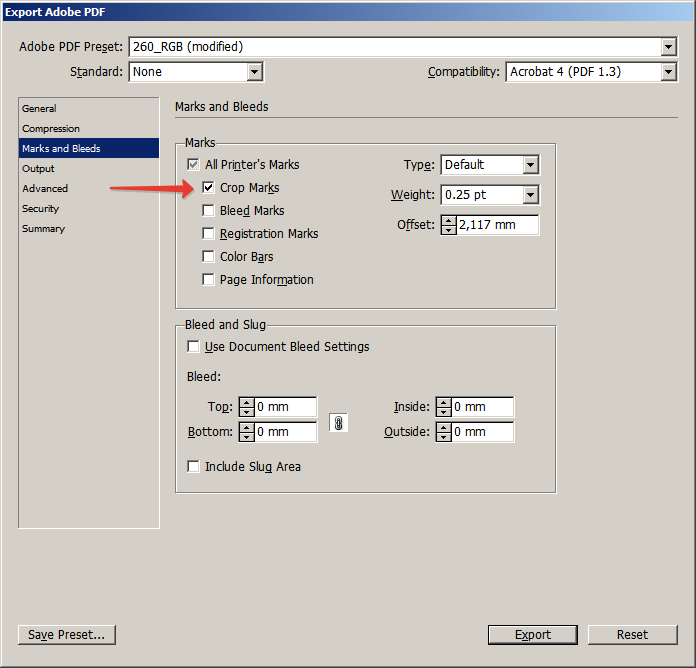View the Summary section
This screenshot has height=668, width=696.
89,229
